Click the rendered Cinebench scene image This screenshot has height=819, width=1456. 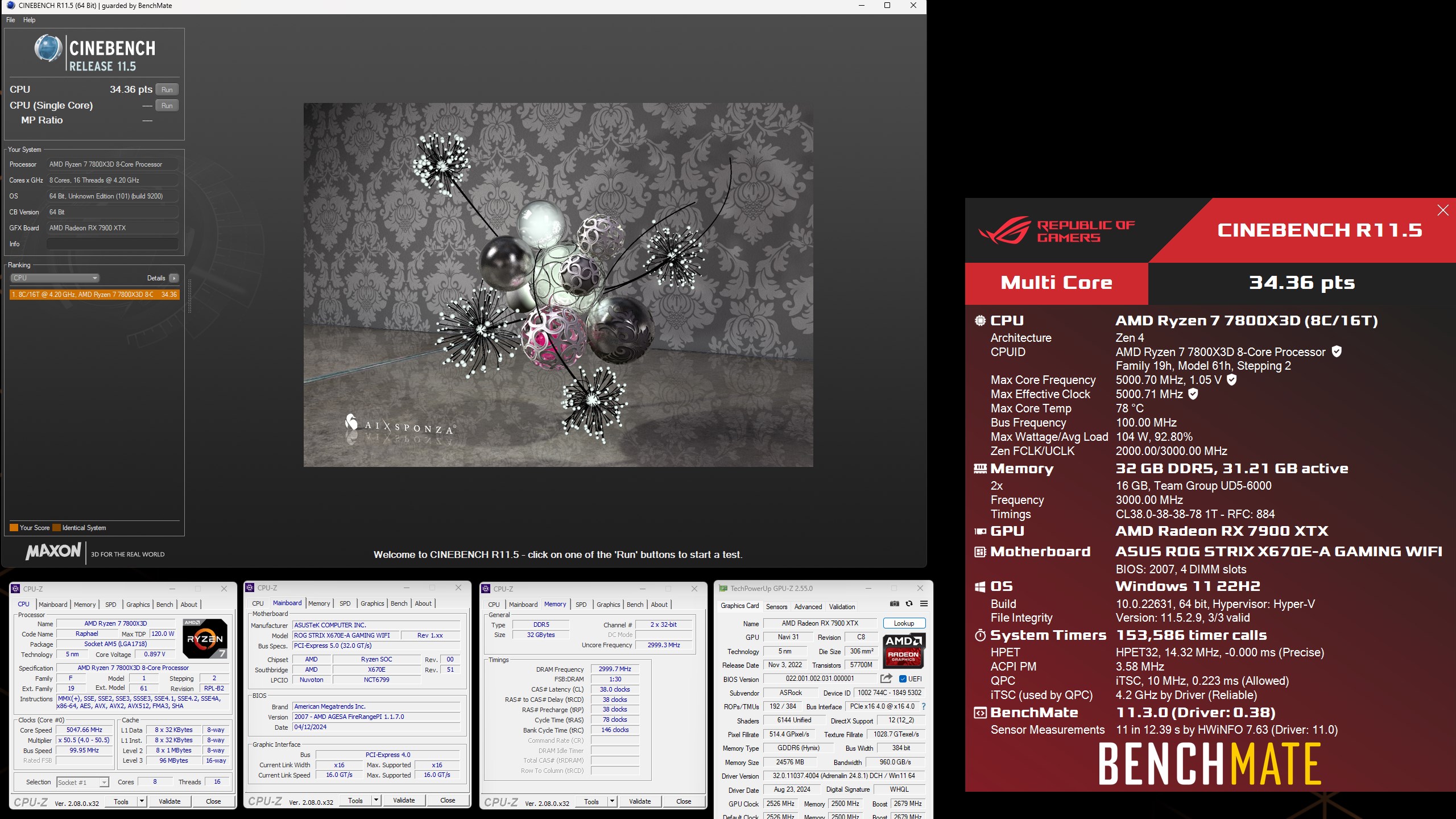tap(558, 285)
